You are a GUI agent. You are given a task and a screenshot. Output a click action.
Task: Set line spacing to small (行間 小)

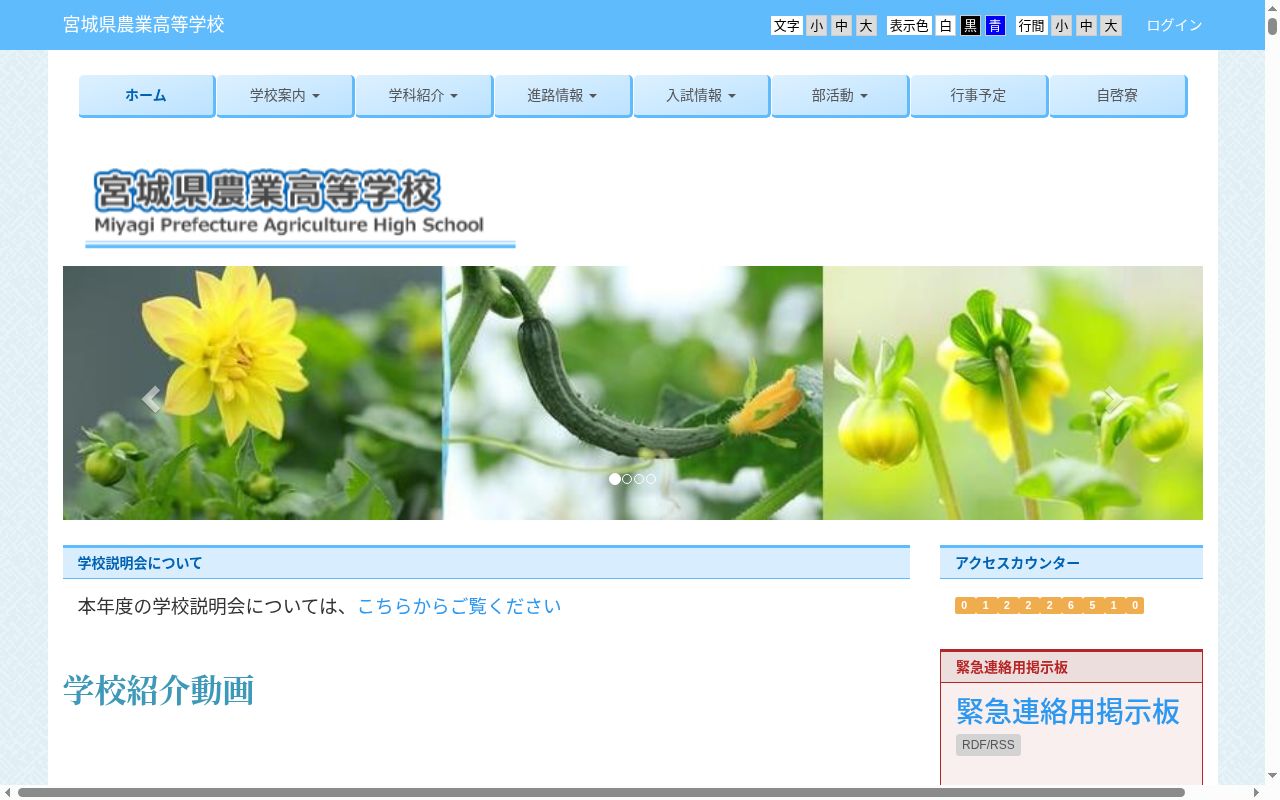pos(1061,26)
